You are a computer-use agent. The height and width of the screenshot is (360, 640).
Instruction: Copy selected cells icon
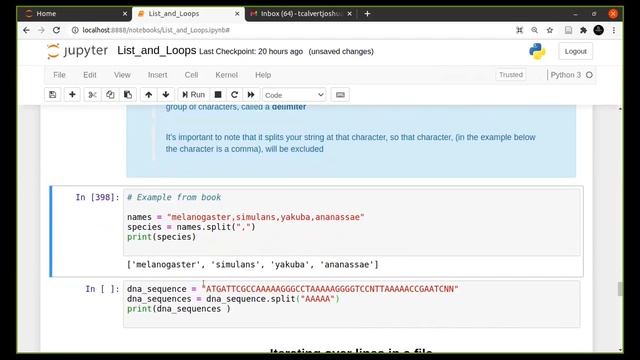110,95
